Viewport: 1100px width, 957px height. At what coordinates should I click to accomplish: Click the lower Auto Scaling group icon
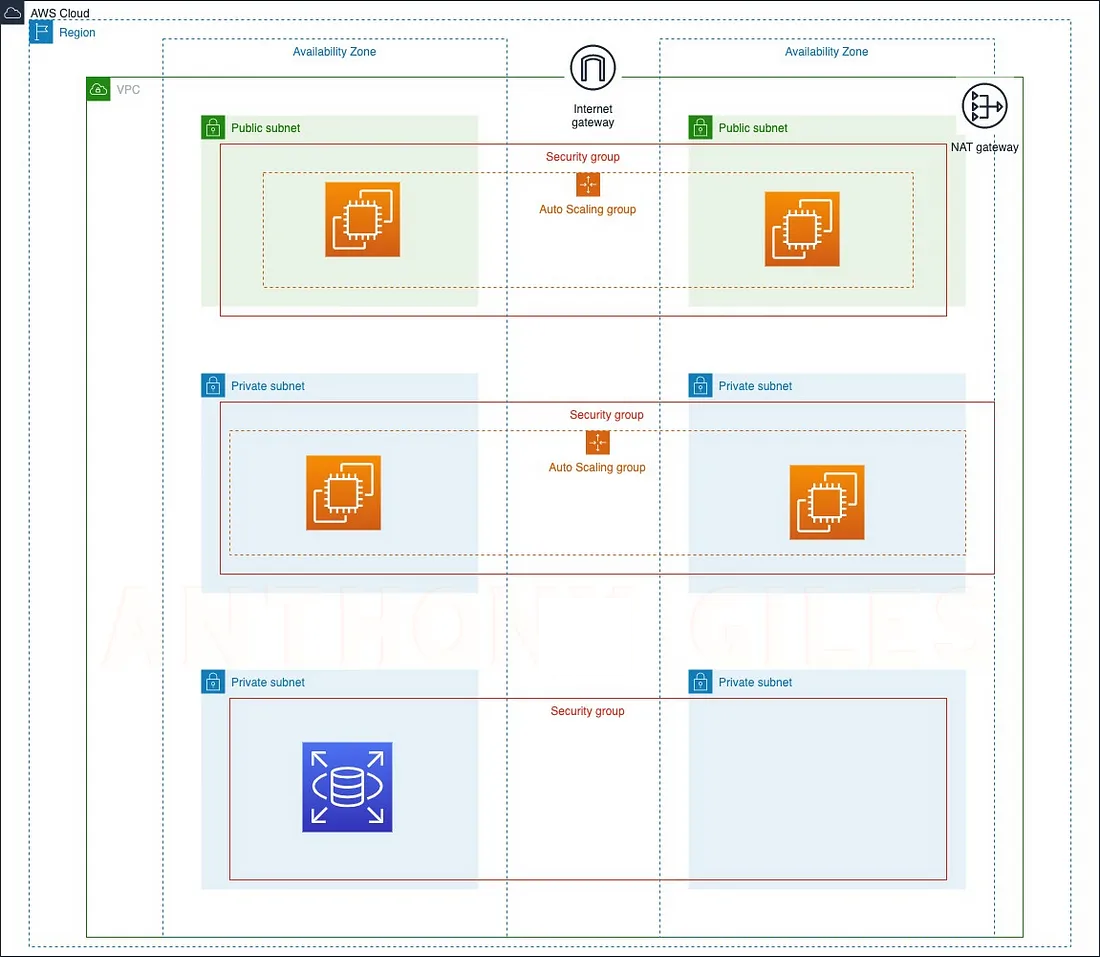(x=597, y=443)
